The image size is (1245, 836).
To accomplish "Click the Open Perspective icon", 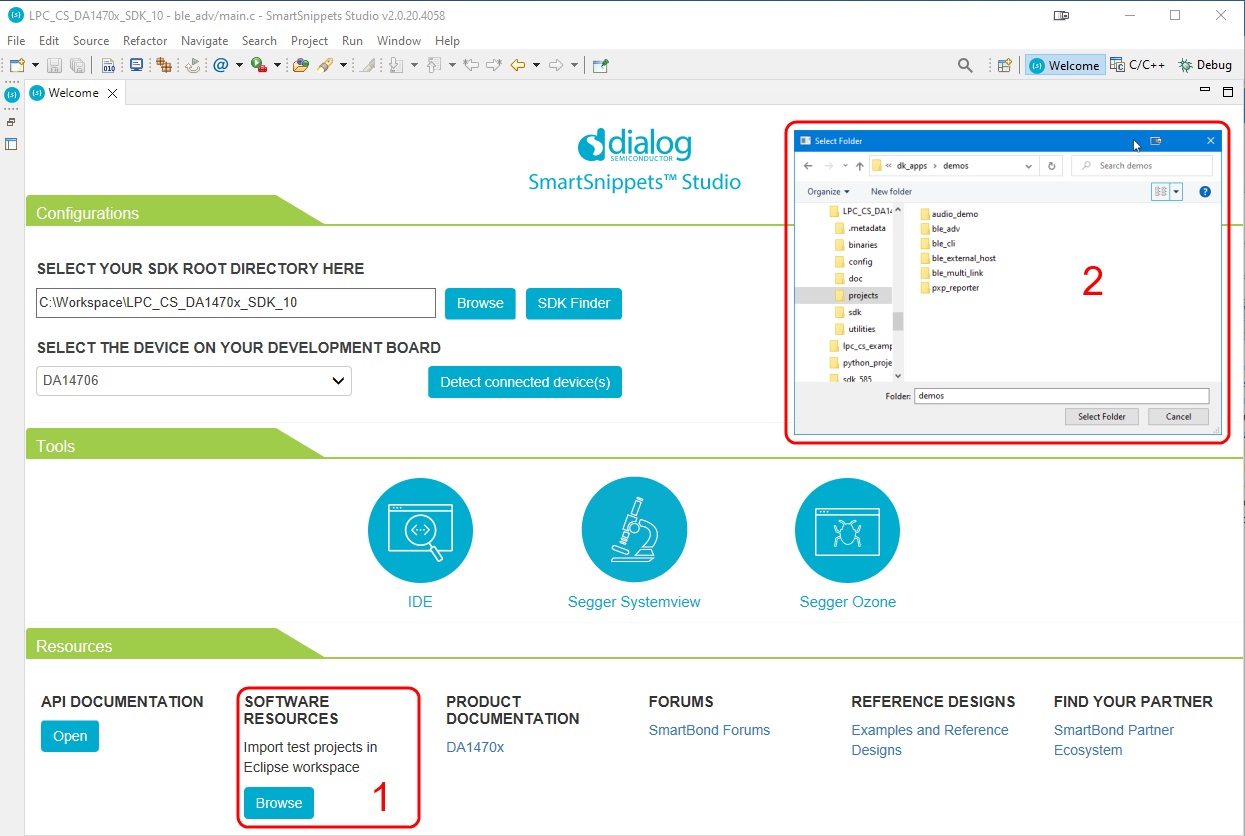I will (1005, 65).
